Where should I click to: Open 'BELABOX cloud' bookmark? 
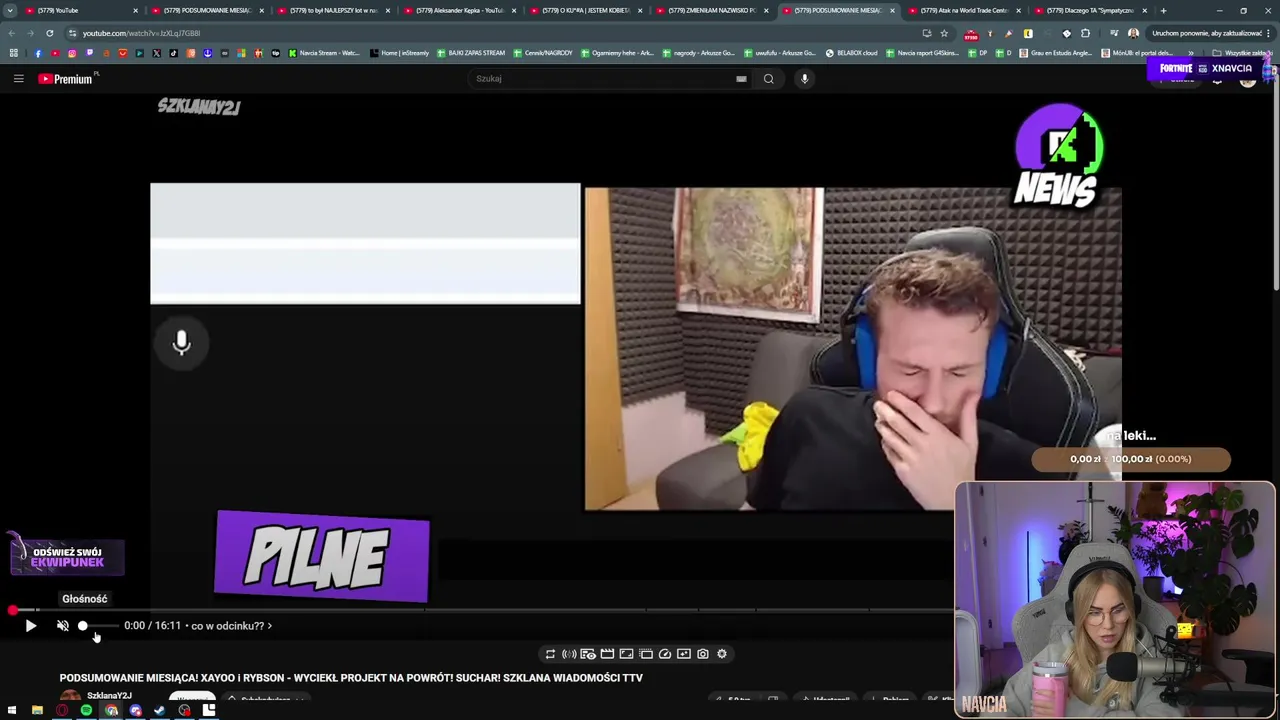click(x=851, y=53)
